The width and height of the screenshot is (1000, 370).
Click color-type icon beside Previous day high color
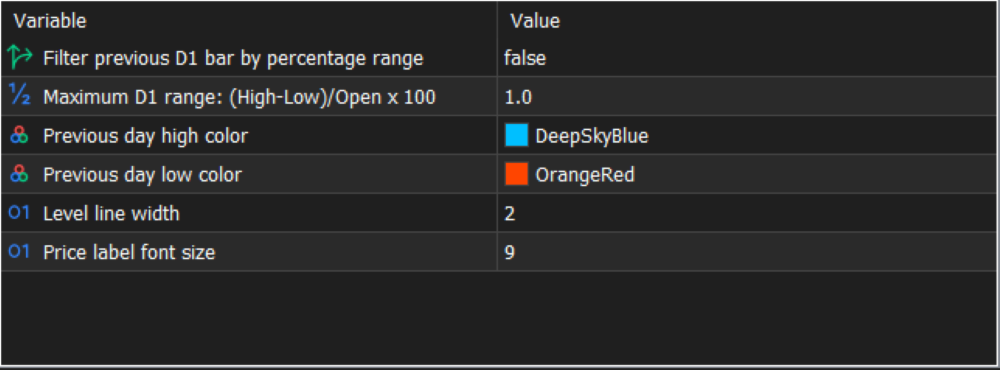click(x=20, y=135)
